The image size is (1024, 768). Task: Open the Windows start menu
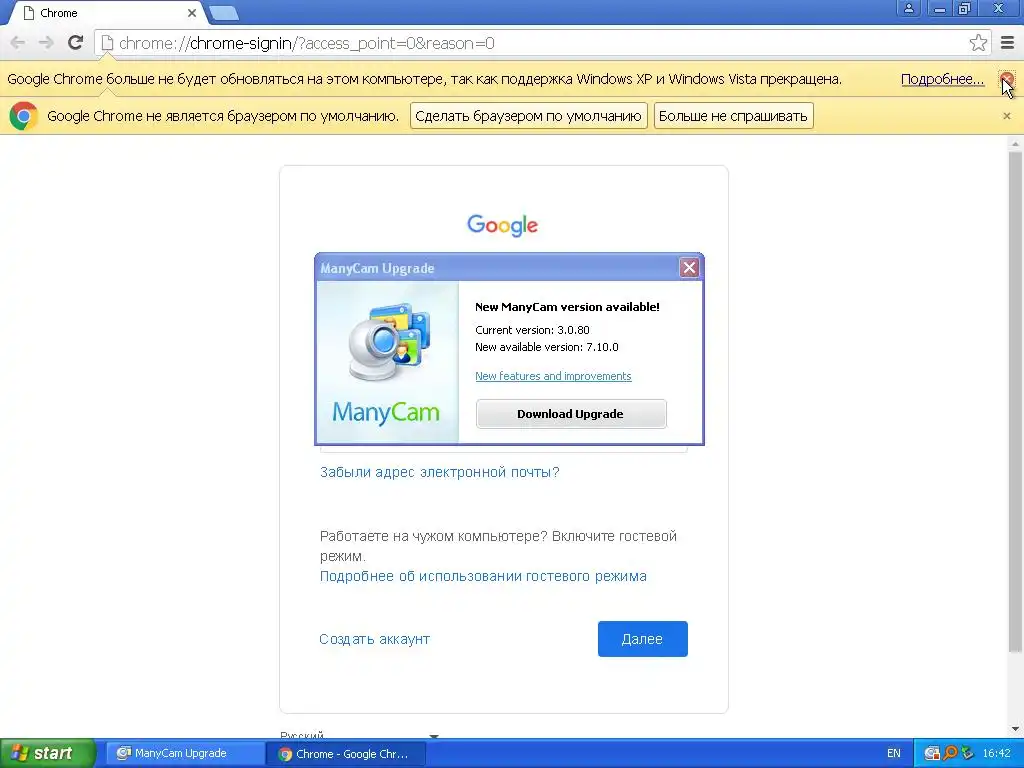47,753
